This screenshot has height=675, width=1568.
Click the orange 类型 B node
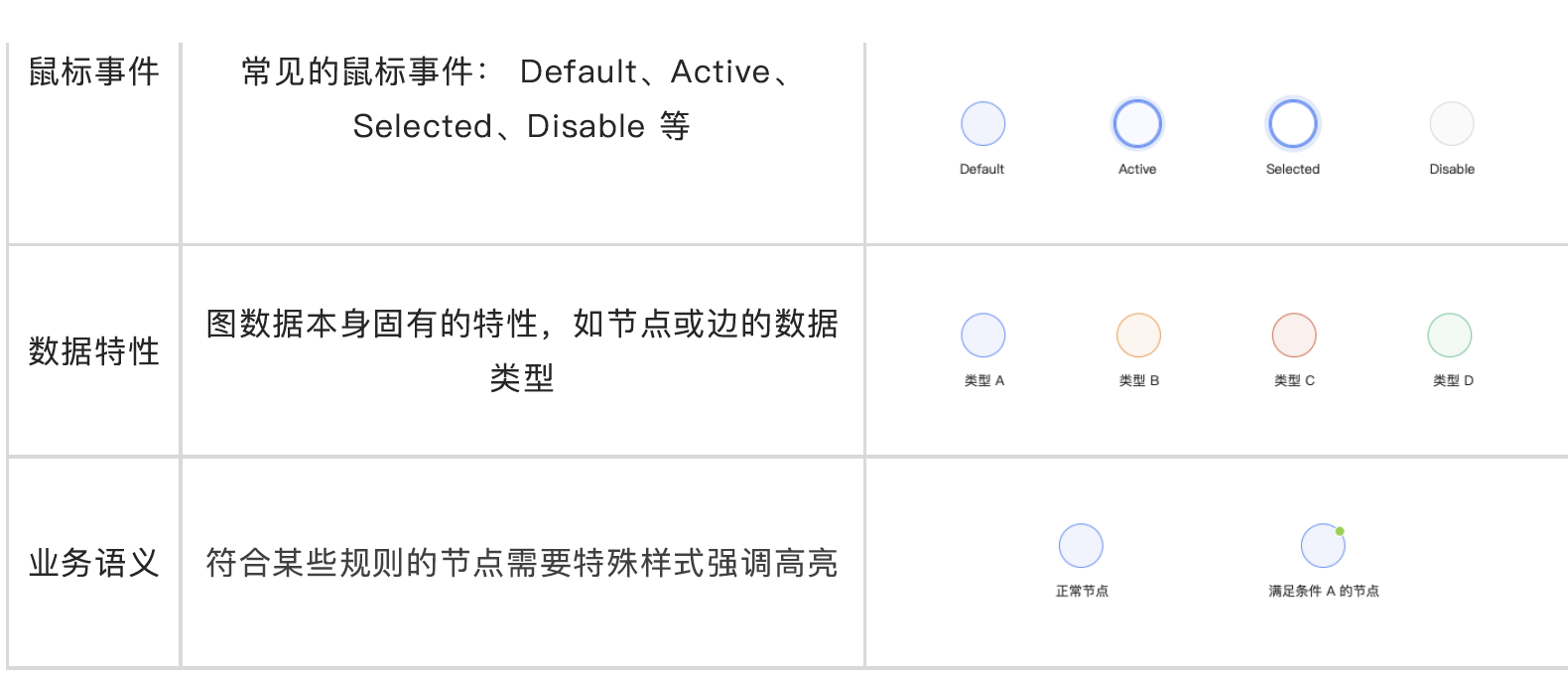tap(1138, 336)
